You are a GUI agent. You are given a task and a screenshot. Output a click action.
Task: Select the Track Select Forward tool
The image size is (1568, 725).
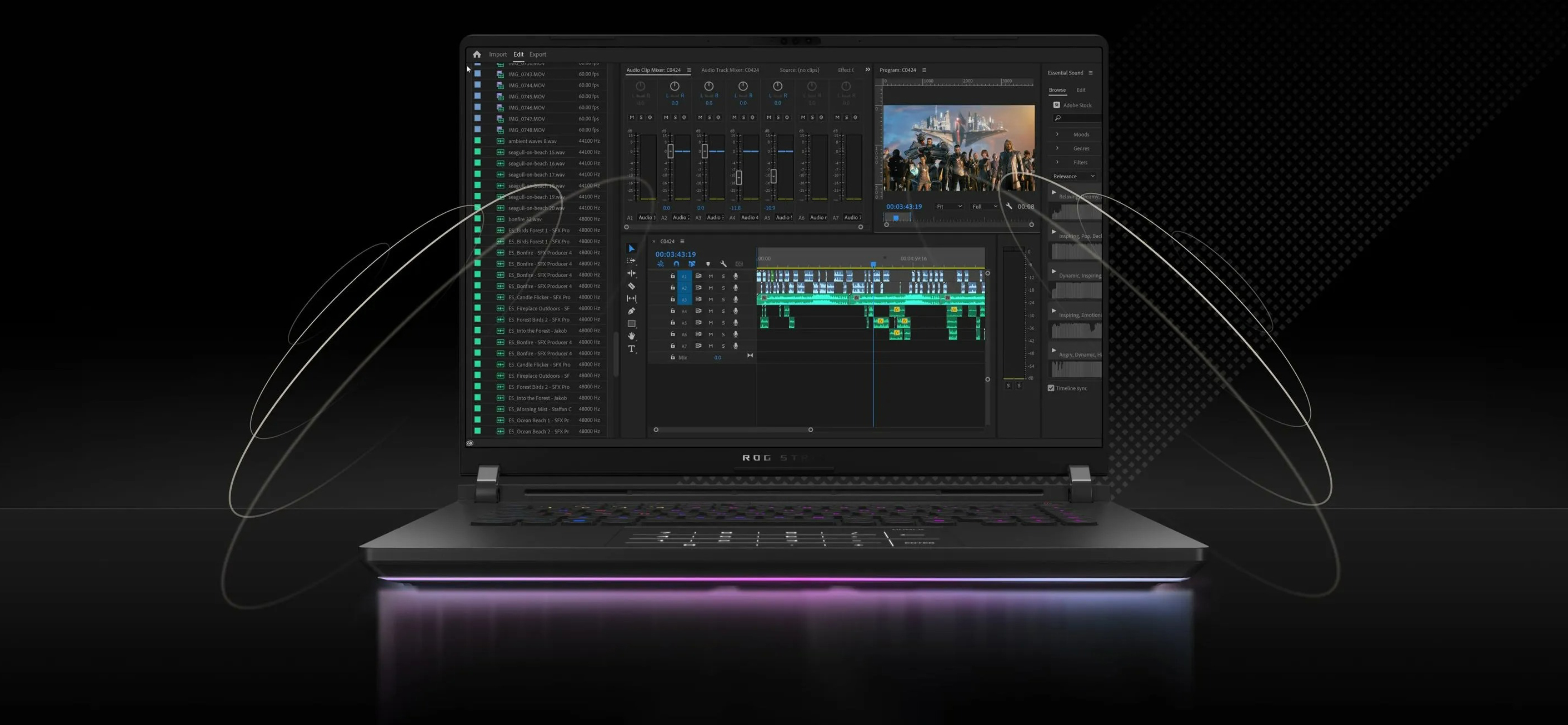631,261
